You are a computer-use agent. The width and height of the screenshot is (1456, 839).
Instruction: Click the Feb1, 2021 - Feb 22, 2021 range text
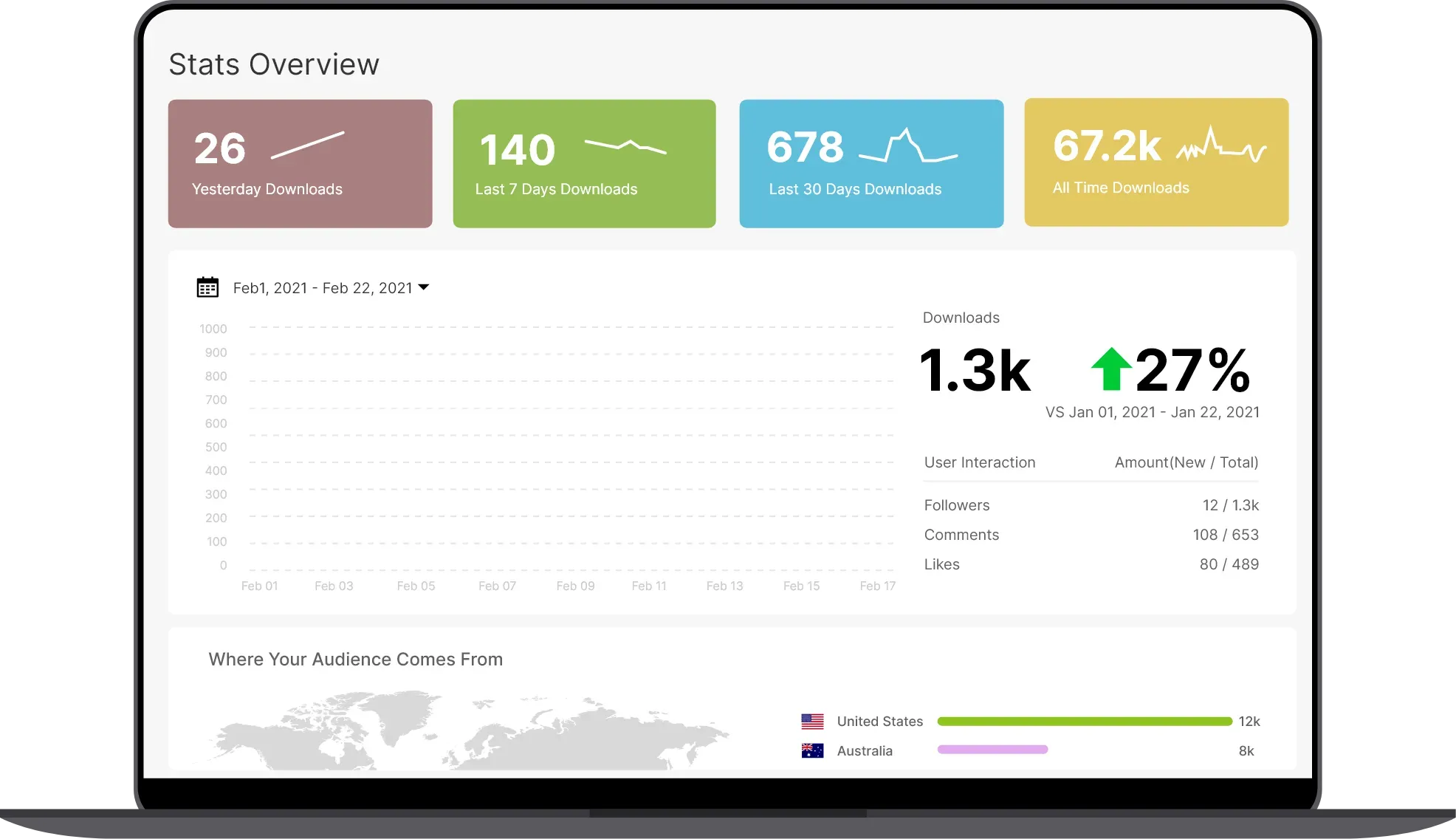click(323, 288)
